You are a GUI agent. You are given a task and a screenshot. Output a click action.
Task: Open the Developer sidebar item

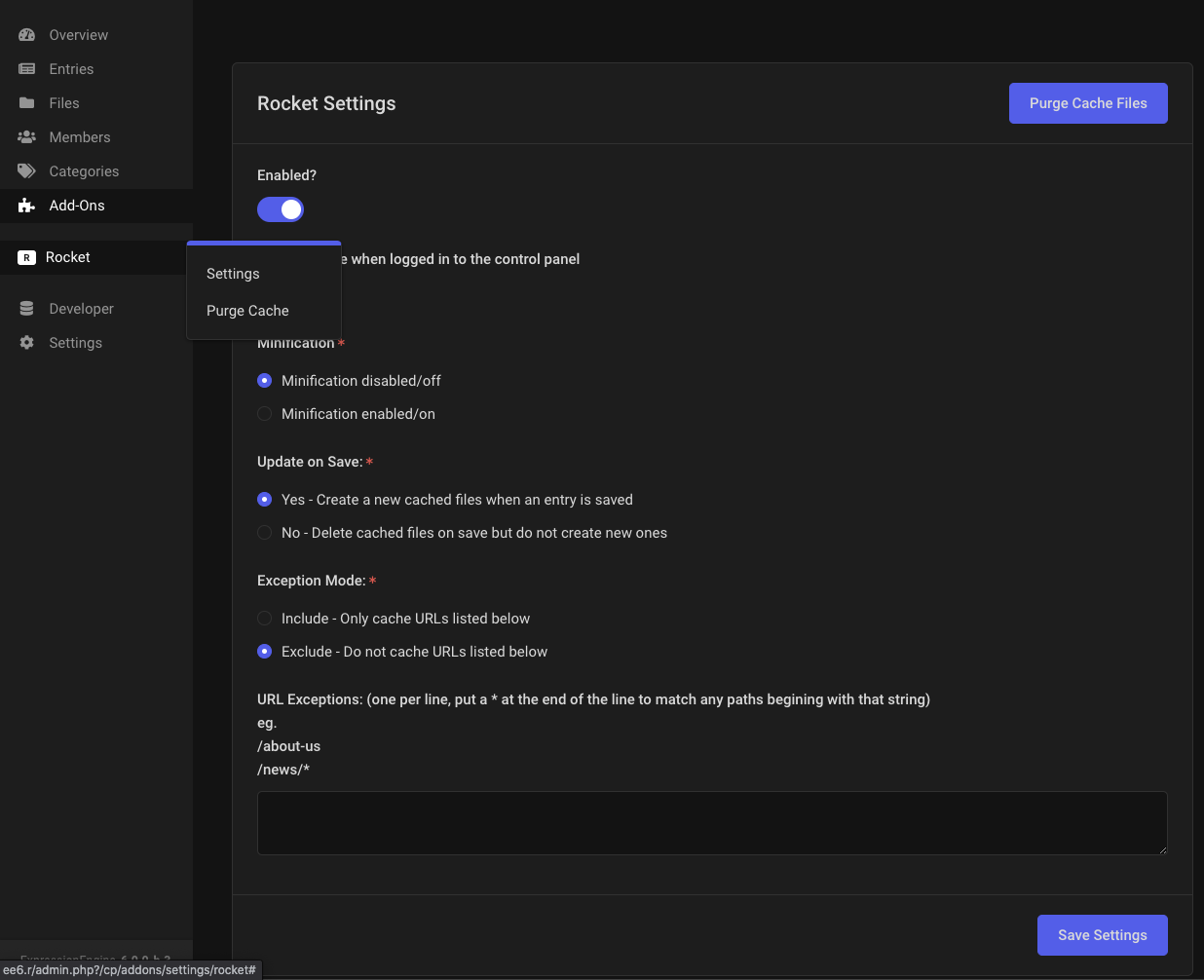[96, 309]
